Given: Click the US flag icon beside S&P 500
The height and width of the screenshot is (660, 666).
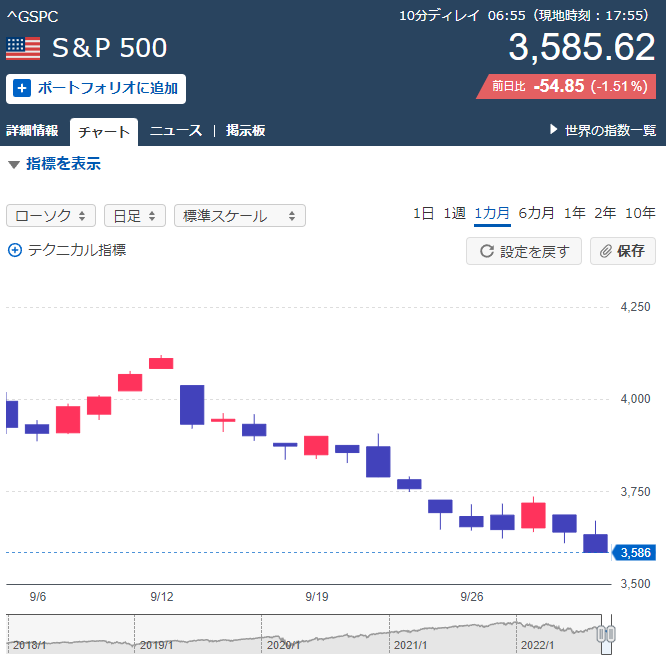Looking at the screenshot, I should pyautogui.click(x=23, y=48).
